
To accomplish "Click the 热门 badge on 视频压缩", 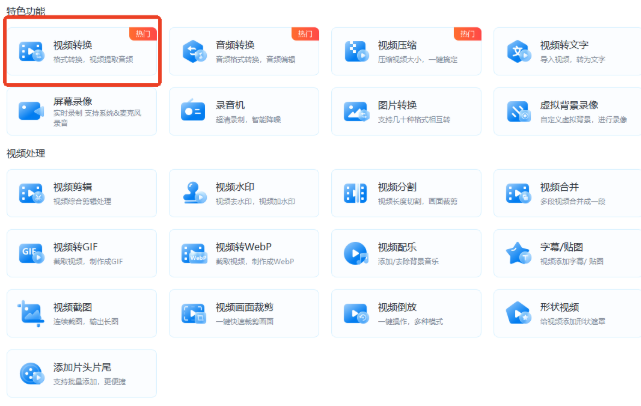I will [468, 34].
